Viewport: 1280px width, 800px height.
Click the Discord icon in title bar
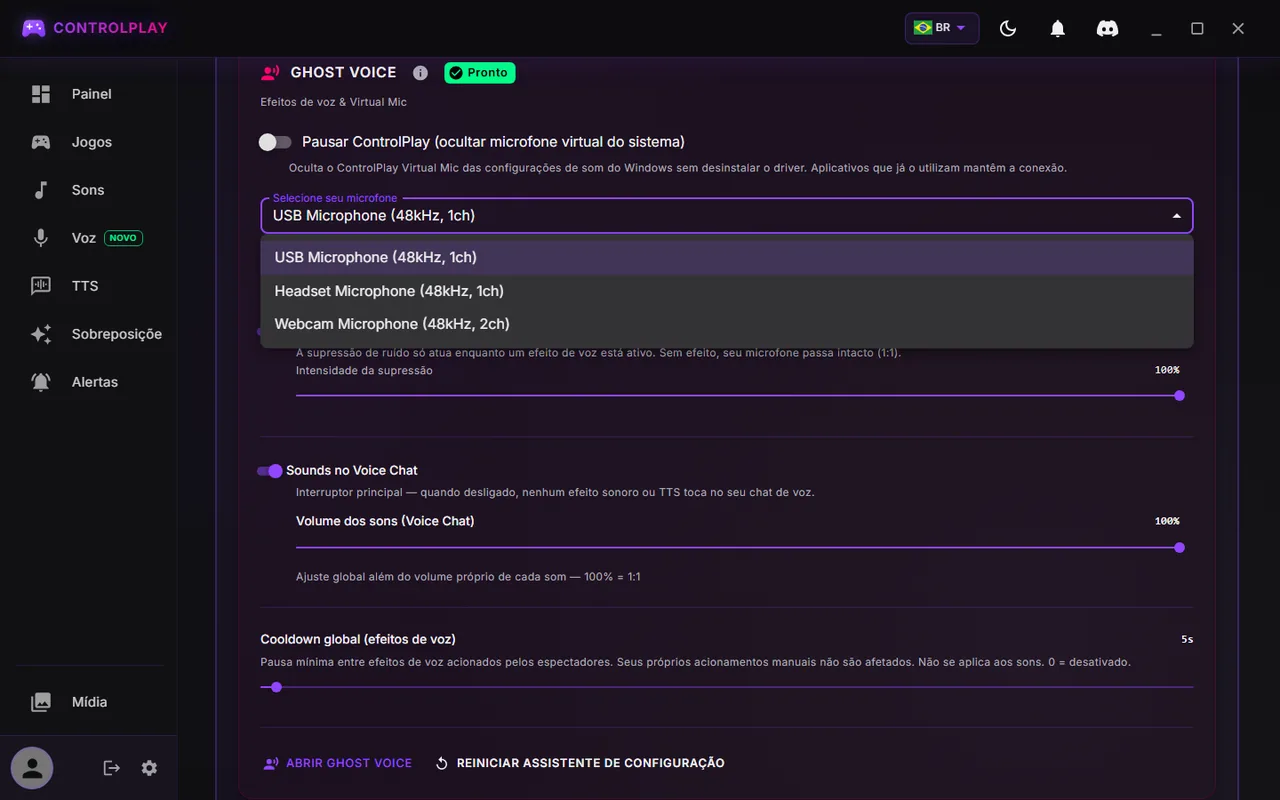(1108, 28)
